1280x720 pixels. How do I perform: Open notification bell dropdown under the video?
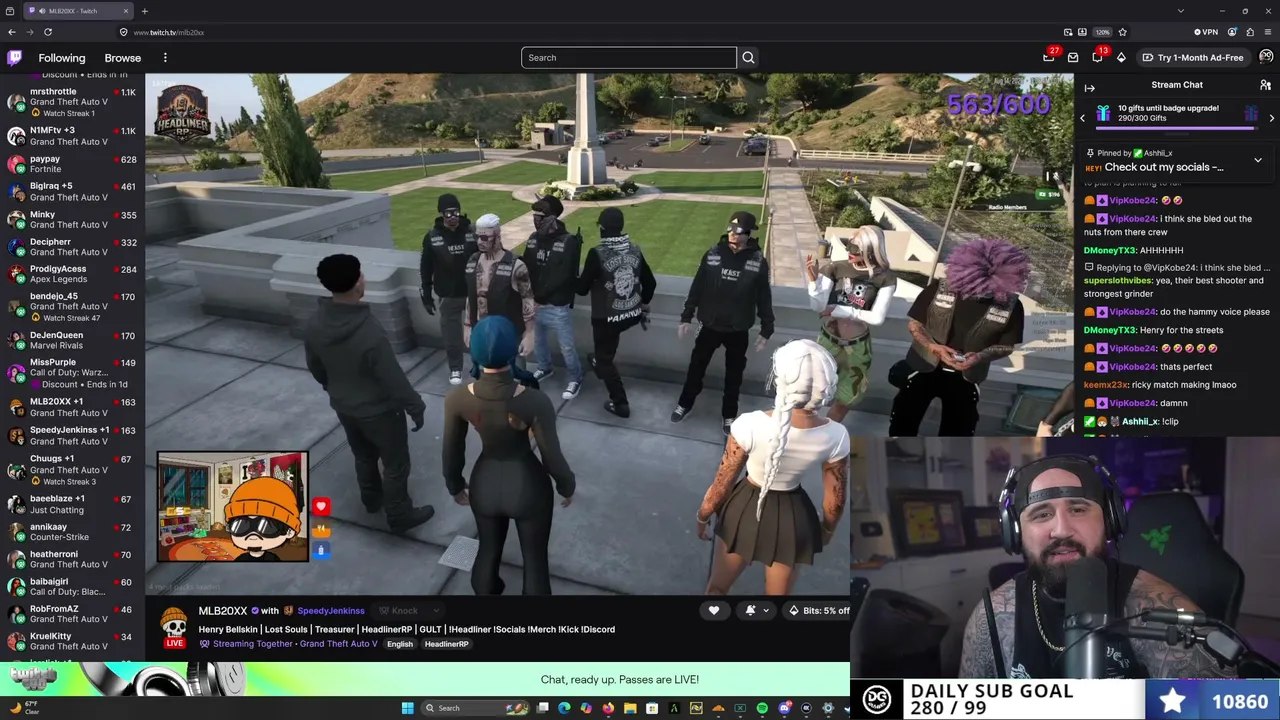coord(756,610)
